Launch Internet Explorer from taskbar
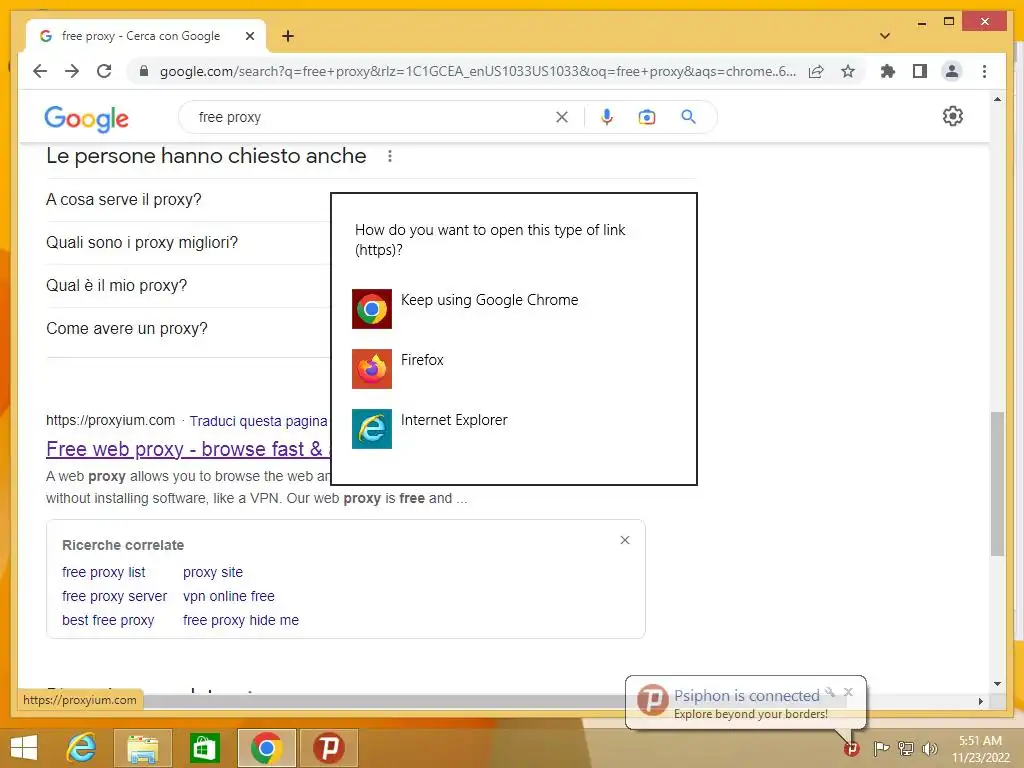1024x768 pixels. pyautogui.click(x=81, y=748)
